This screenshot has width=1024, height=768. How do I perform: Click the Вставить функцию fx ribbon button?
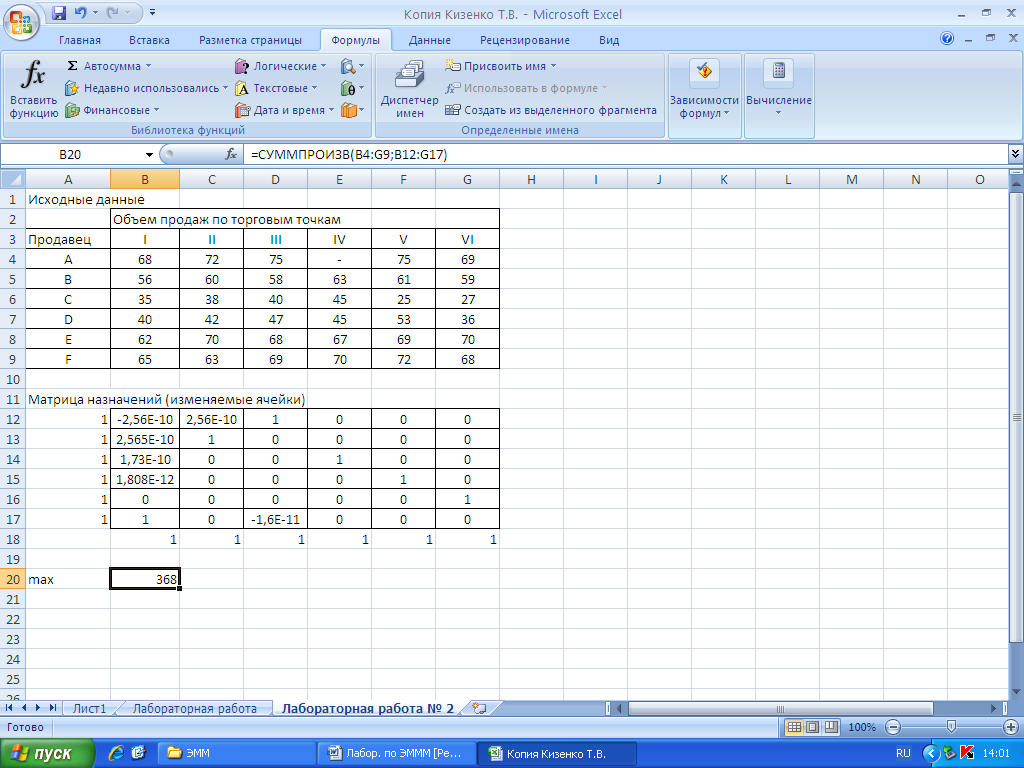coord(34,90)
